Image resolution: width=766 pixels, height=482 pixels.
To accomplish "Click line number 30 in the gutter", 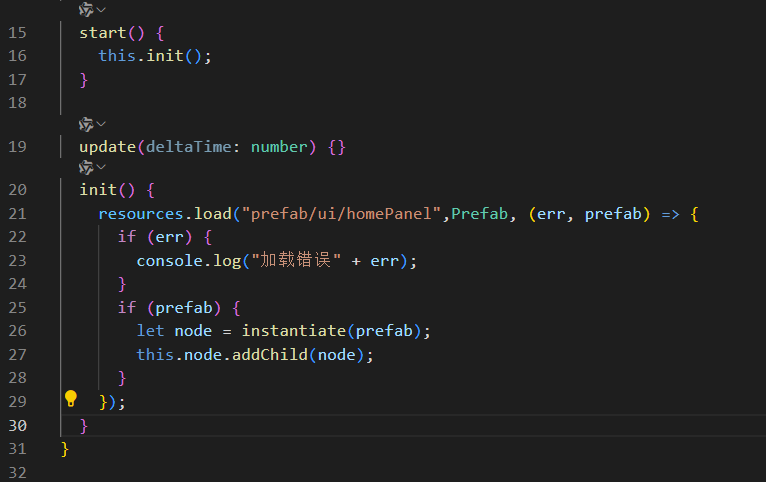I will tap(18, 425).
